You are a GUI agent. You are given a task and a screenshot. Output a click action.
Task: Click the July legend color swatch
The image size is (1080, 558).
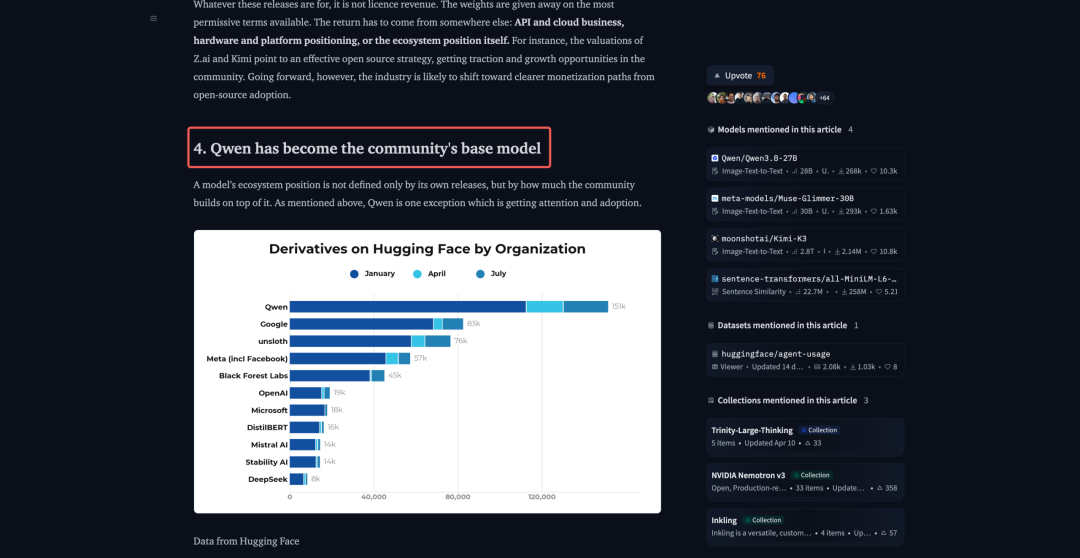pos(480,274)
